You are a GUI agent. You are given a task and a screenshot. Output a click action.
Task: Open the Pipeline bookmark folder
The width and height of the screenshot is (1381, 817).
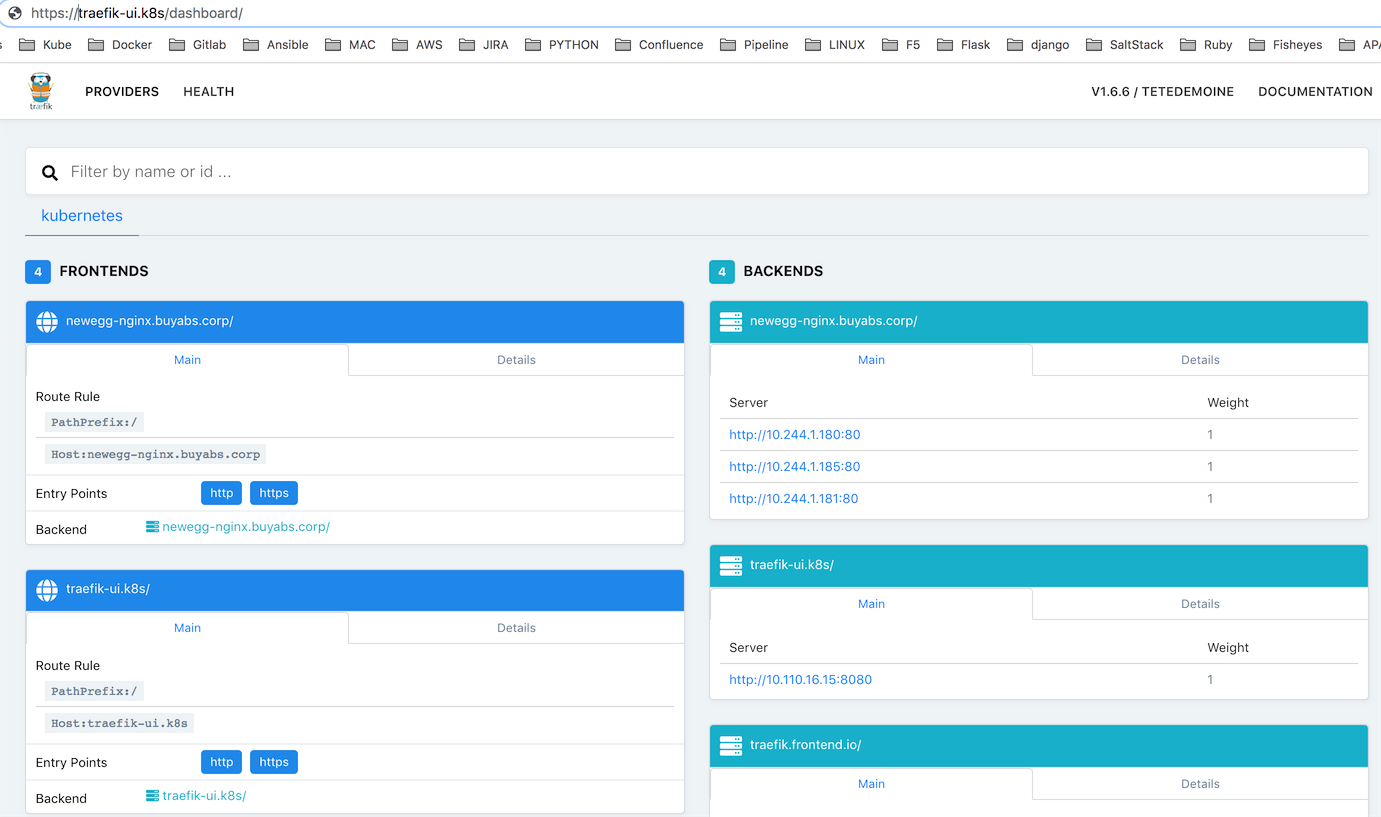pyautogui.click(x=754, y=45)
